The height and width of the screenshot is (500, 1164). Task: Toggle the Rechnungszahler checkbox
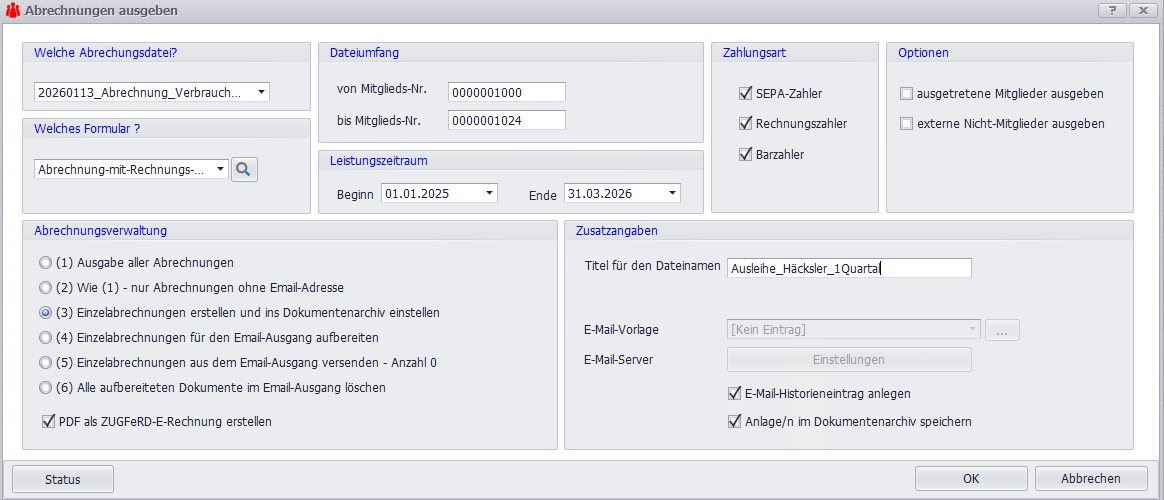[745, 124]
